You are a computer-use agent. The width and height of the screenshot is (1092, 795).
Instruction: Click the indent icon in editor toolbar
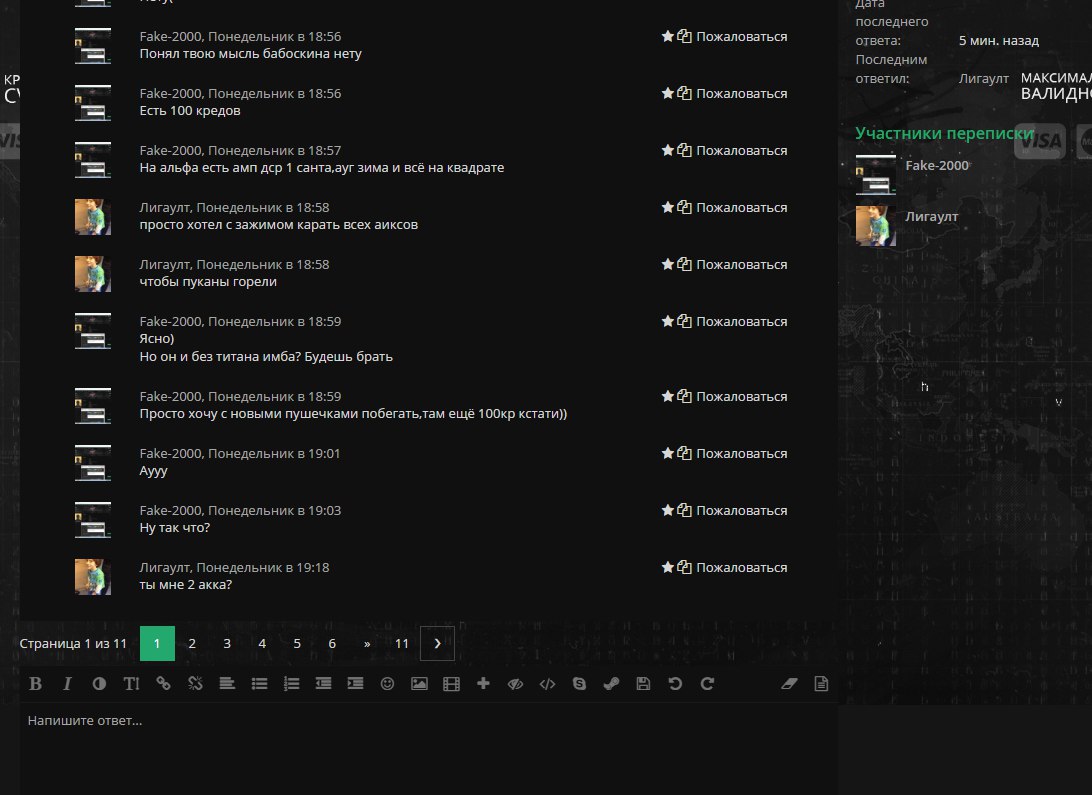(355, 684)
